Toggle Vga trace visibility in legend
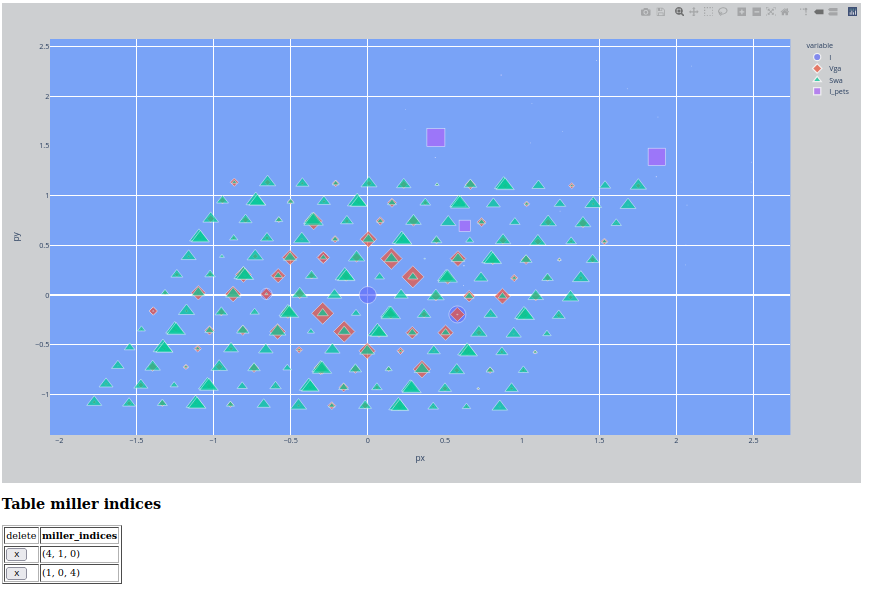 [827, 69]
